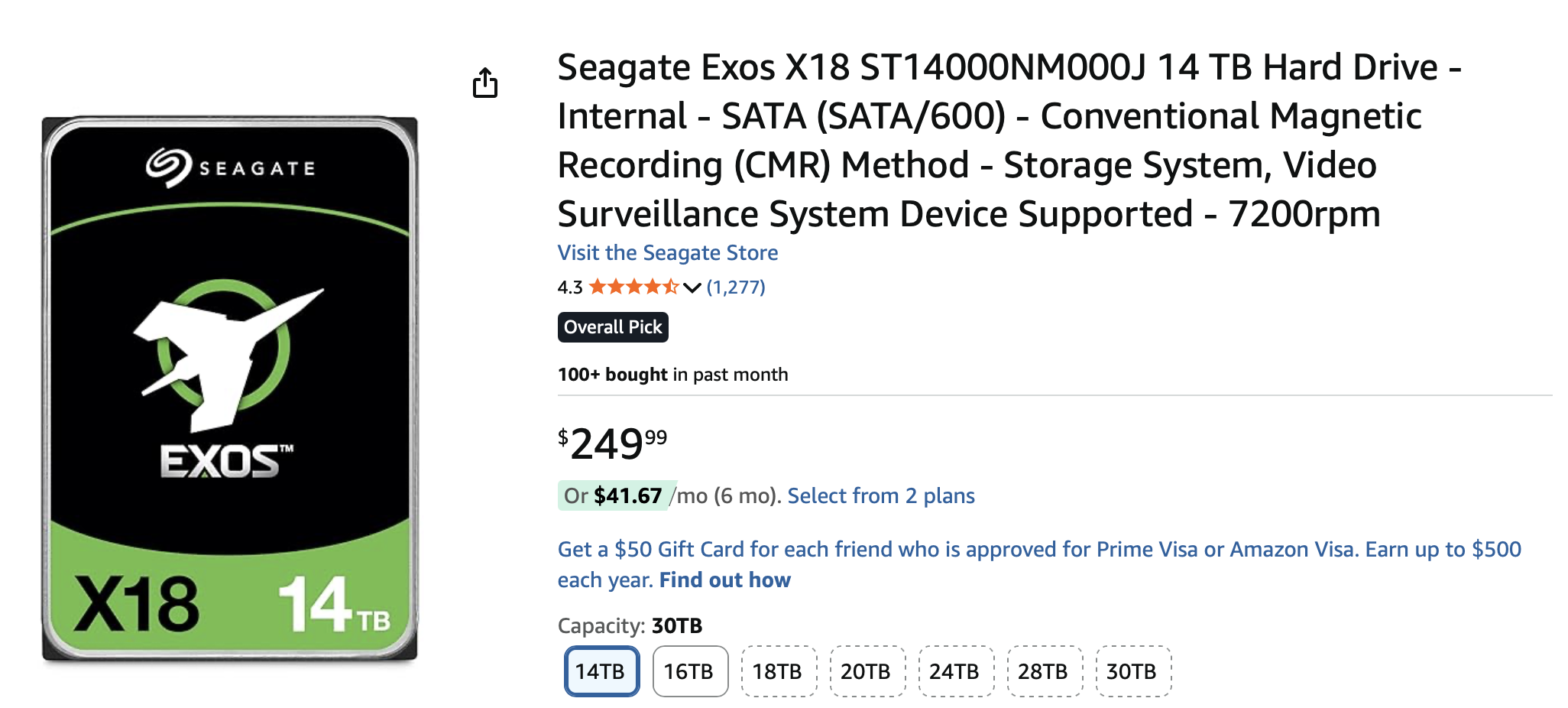This screenshot has height=708, width=1568.
Task: Pick the 30TB capacity button
Action: (1132, 671)
